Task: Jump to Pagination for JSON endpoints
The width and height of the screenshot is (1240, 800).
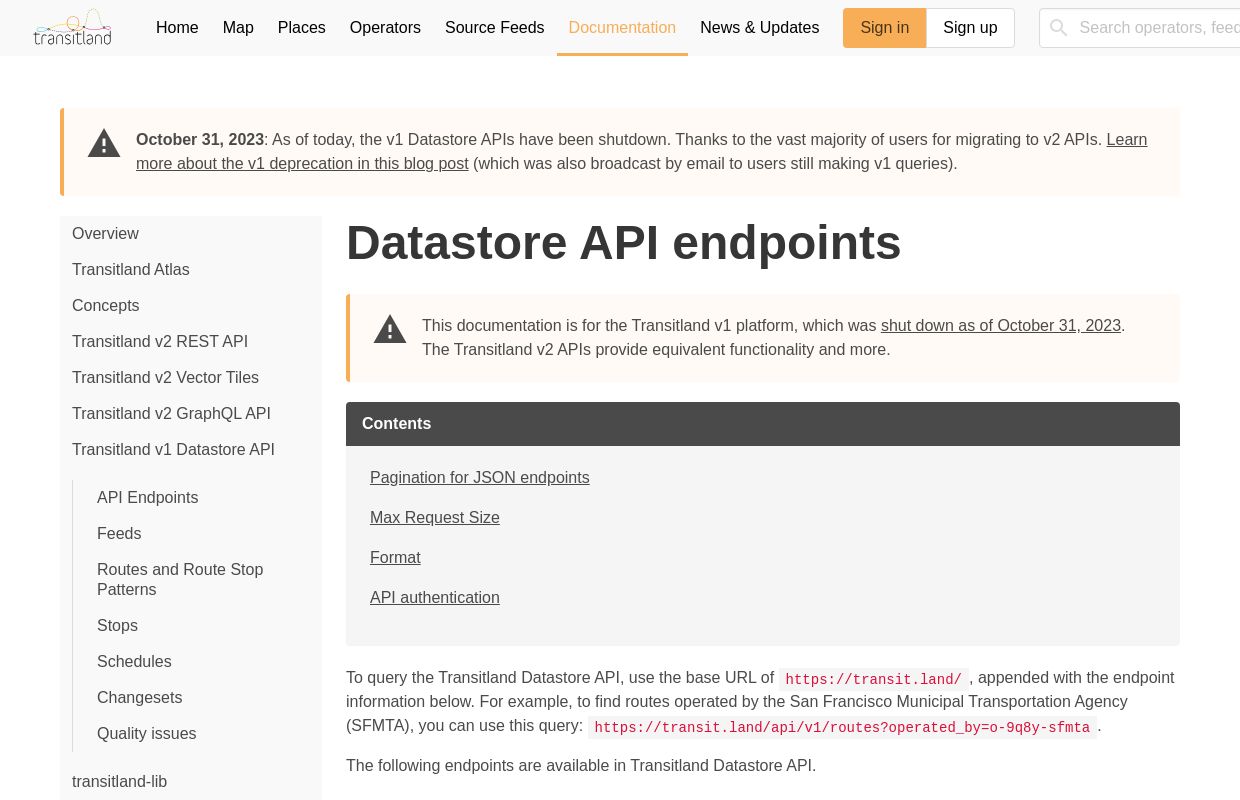Action: [479, 478]
